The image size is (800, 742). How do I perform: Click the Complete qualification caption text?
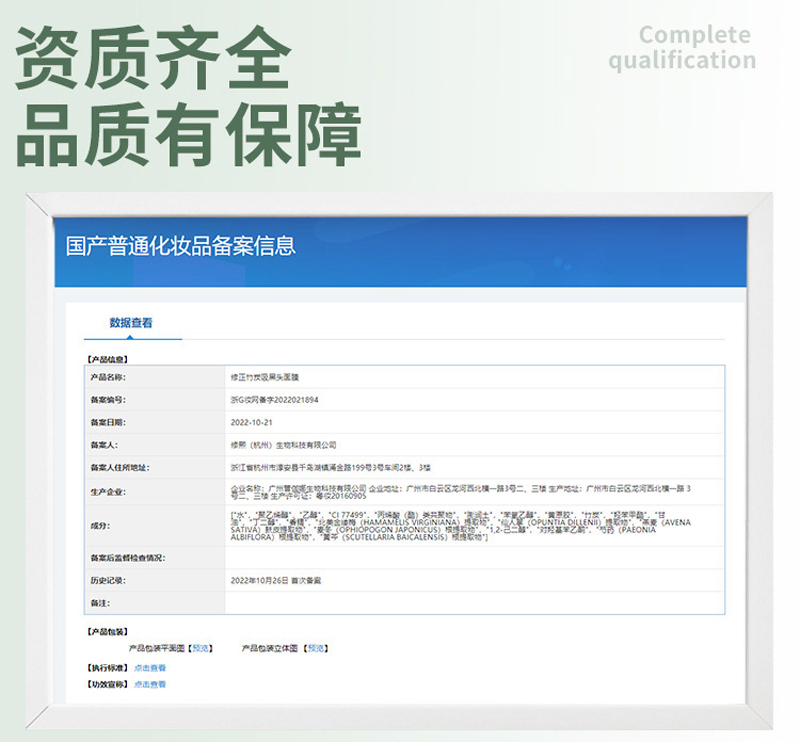682,48
